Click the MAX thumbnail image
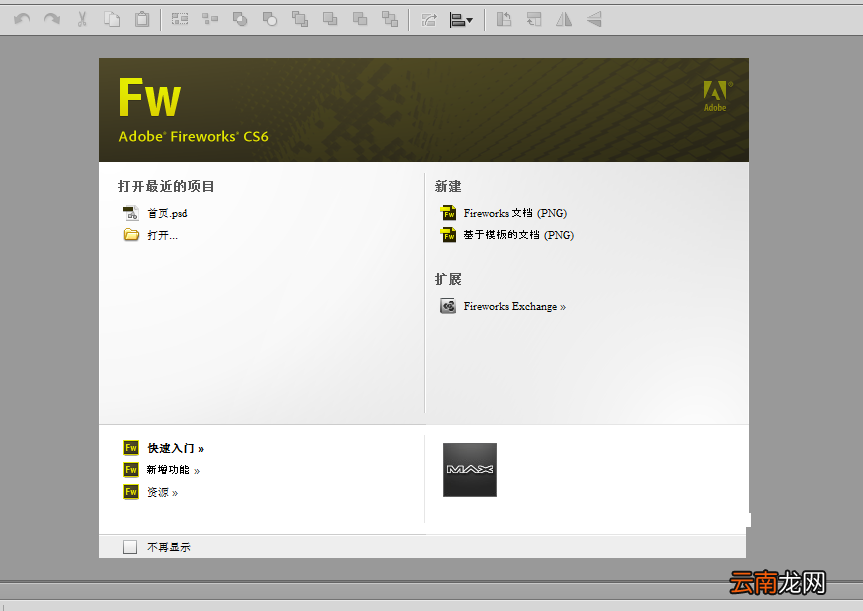This screenshot has width=863, height=611. [x=470, y=470]
